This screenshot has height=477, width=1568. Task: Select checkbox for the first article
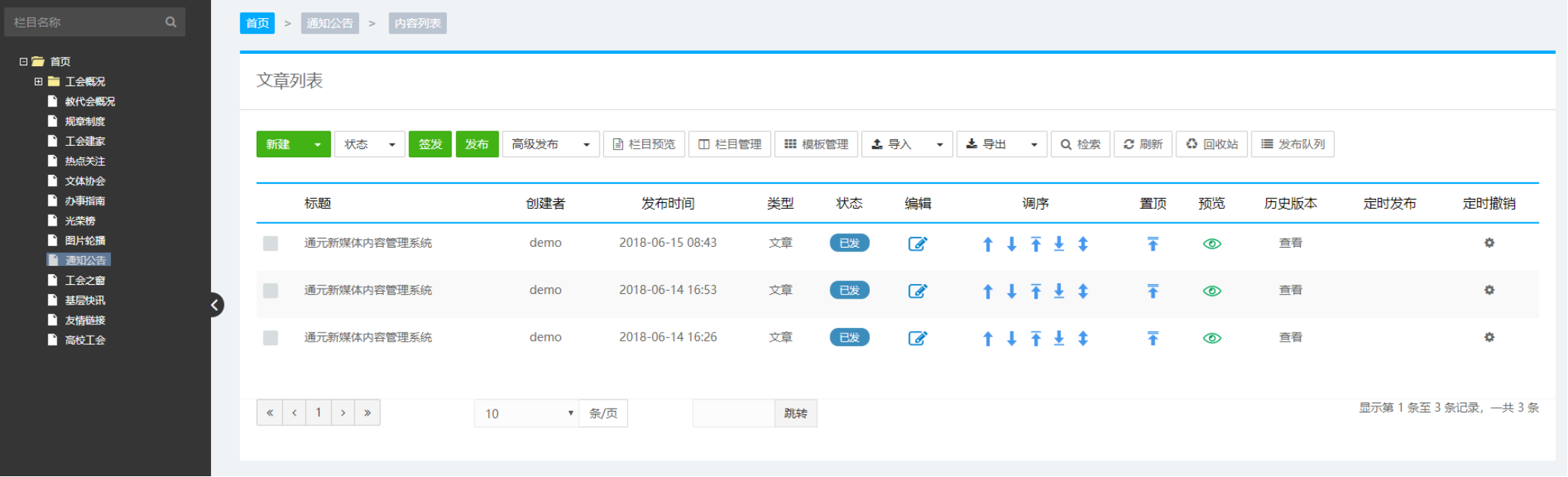pos(270,243)
